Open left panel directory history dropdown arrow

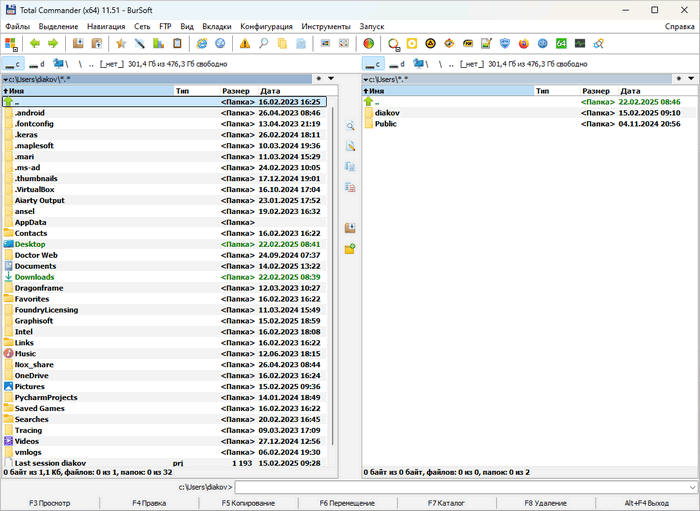click(331, 79)
